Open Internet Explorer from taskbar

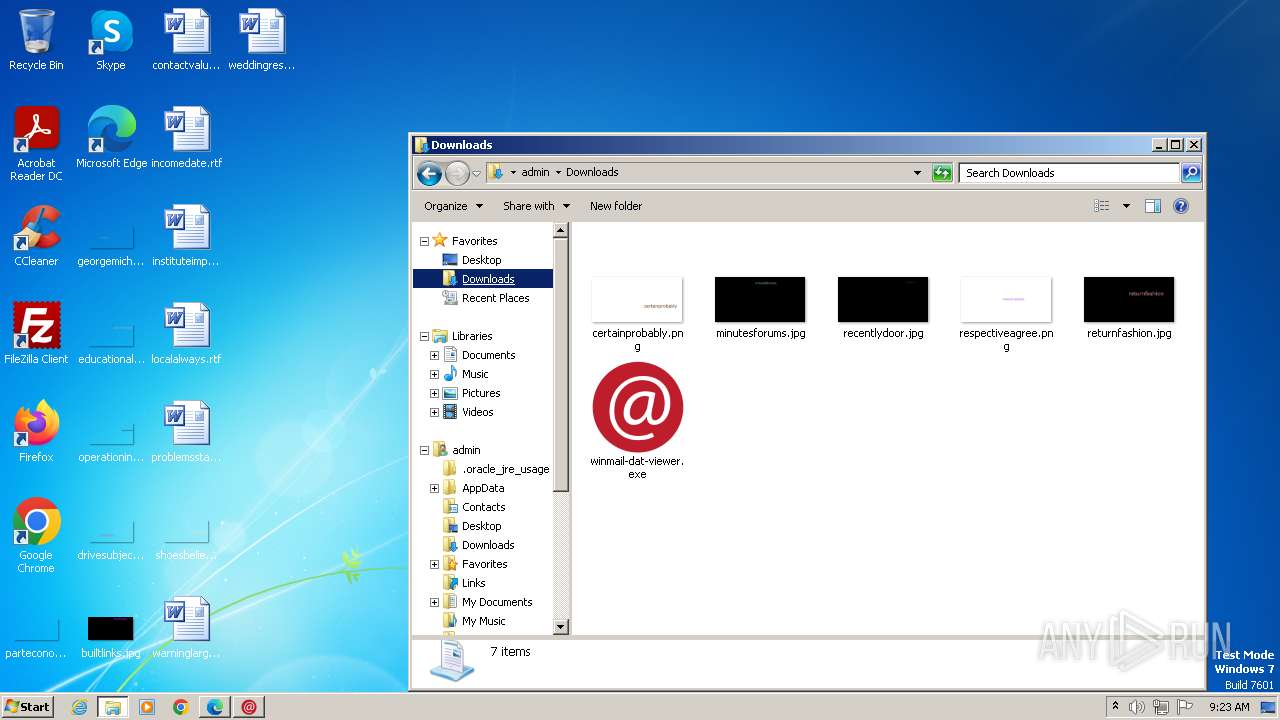coord(79,707)
